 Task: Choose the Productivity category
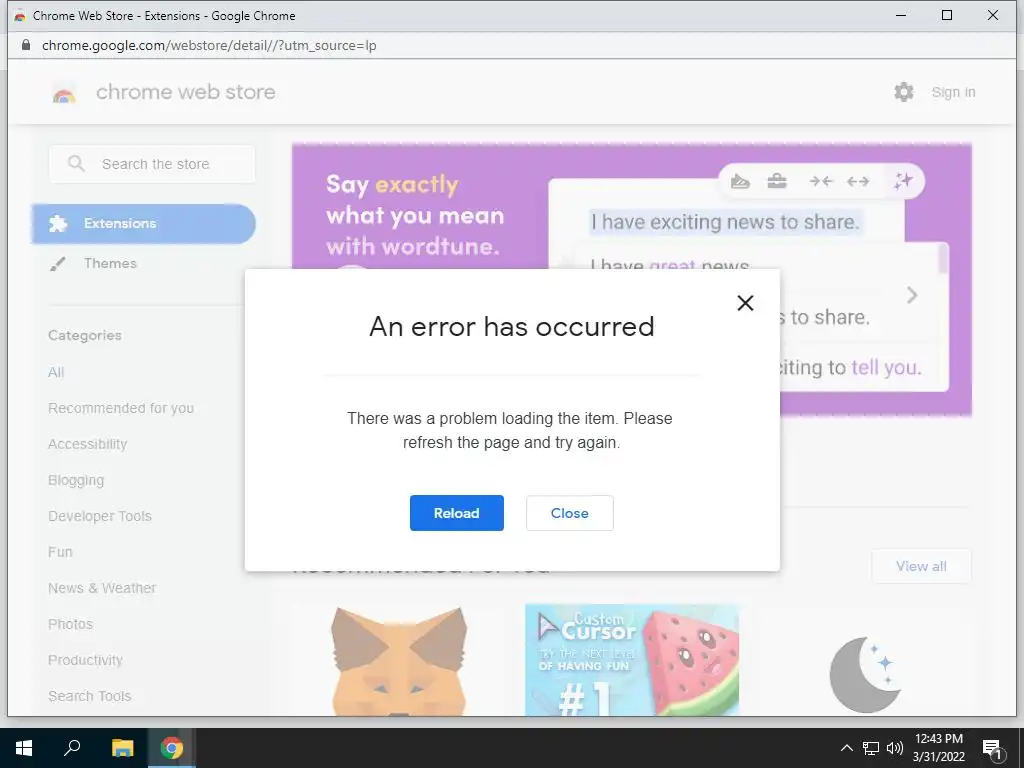tap(86, 660)
